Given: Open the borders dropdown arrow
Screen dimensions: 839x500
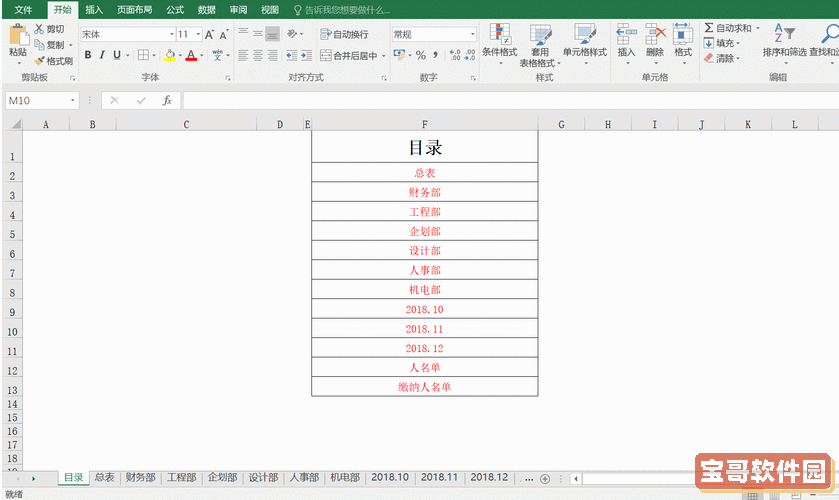Looking at the screenshot, I should [154, 55].
